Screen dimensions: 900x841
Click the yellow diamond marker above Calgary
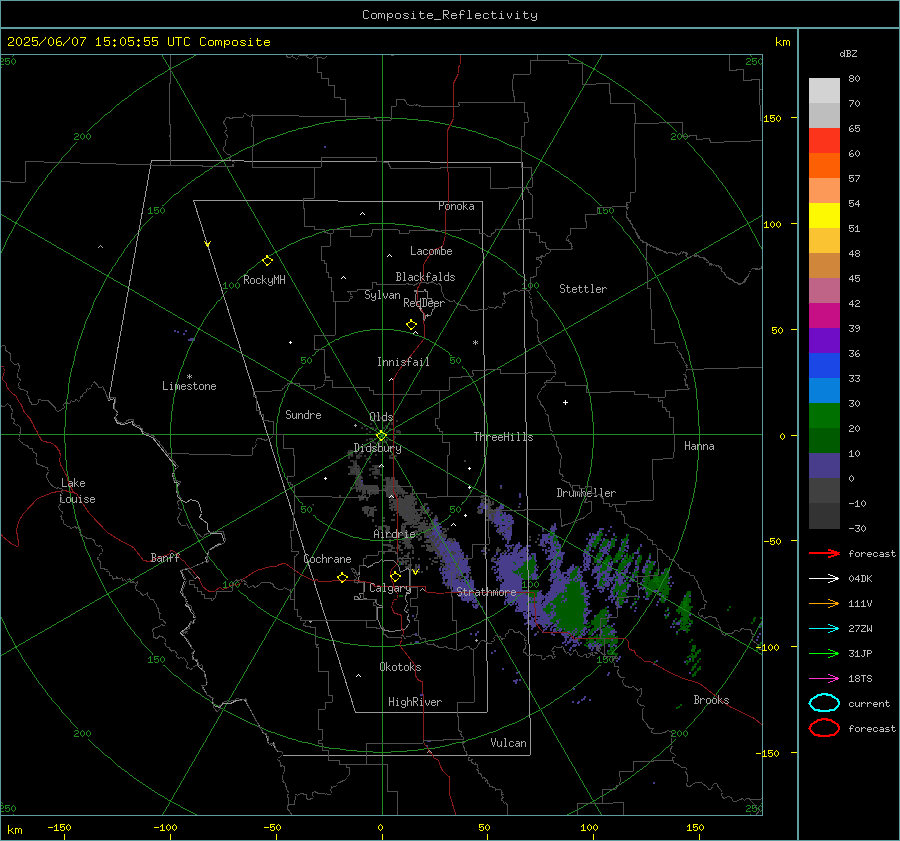[x=395, y=576]
